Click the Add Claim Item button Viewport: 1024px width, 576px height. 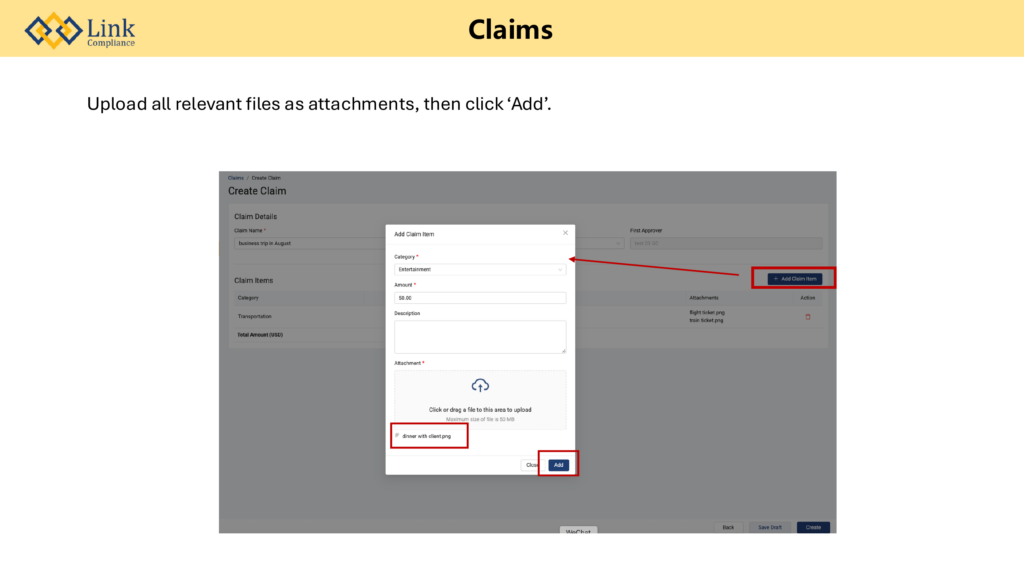794,279
